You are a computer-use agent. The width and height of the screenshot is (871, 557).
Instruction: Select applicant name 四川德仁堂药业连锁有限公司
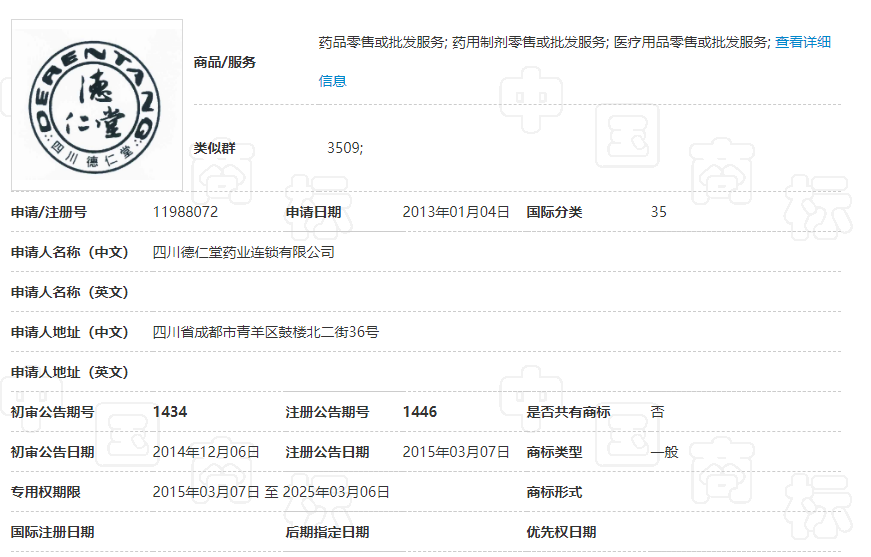tap(243, 252)
